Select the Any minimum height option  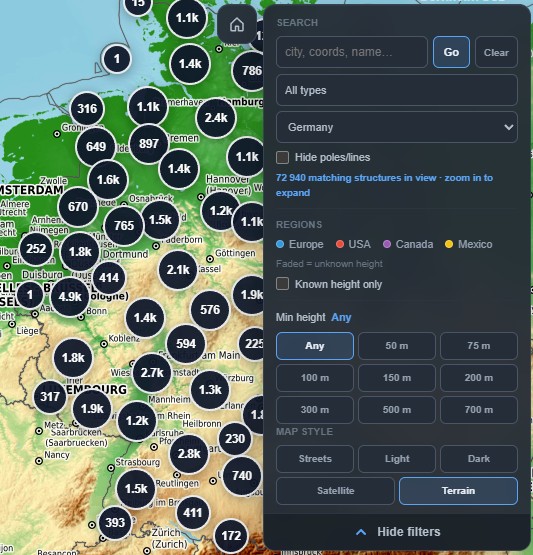click(315, 346)
